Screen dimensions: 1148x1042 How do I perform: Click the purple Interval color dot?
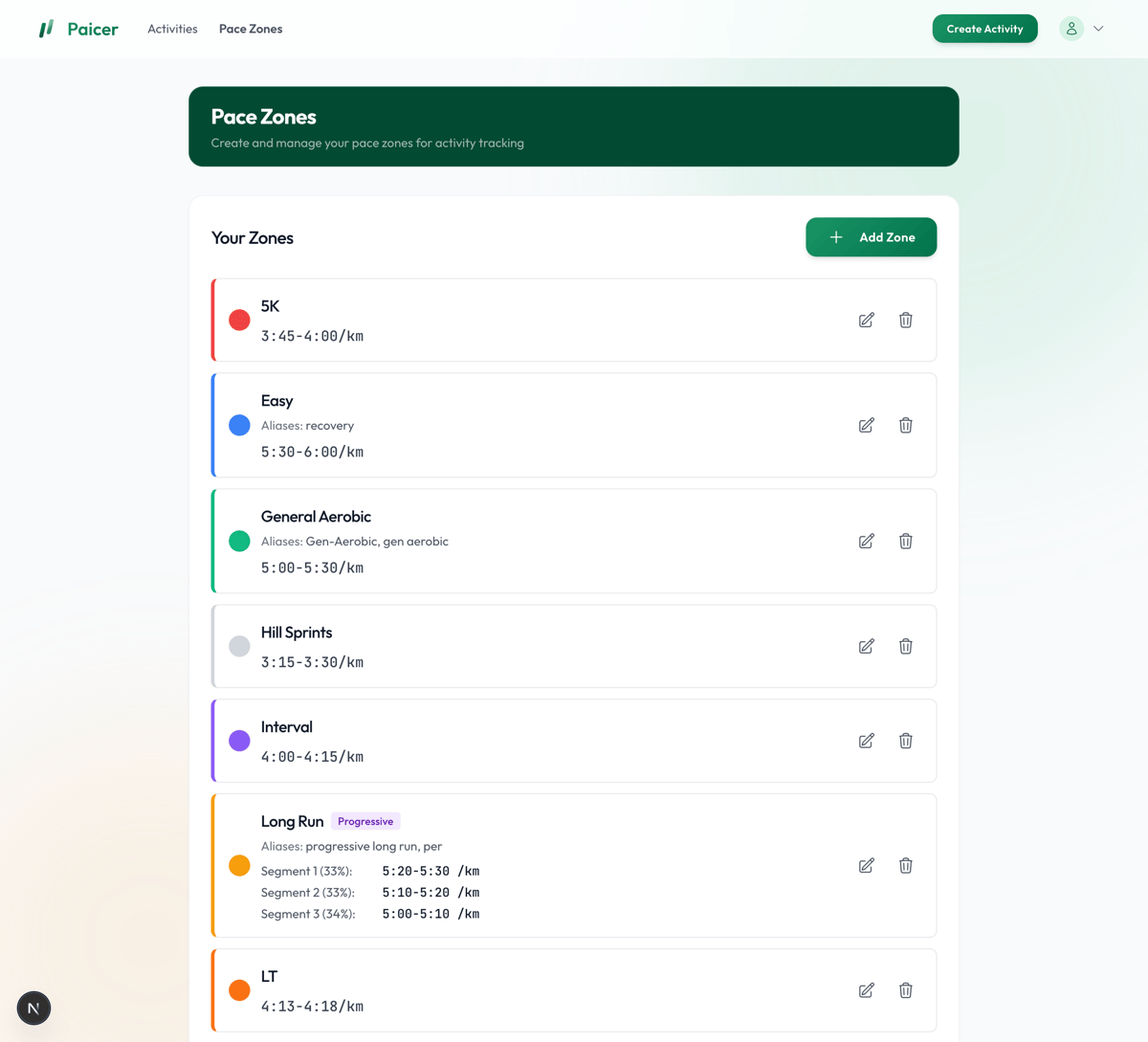239,741
